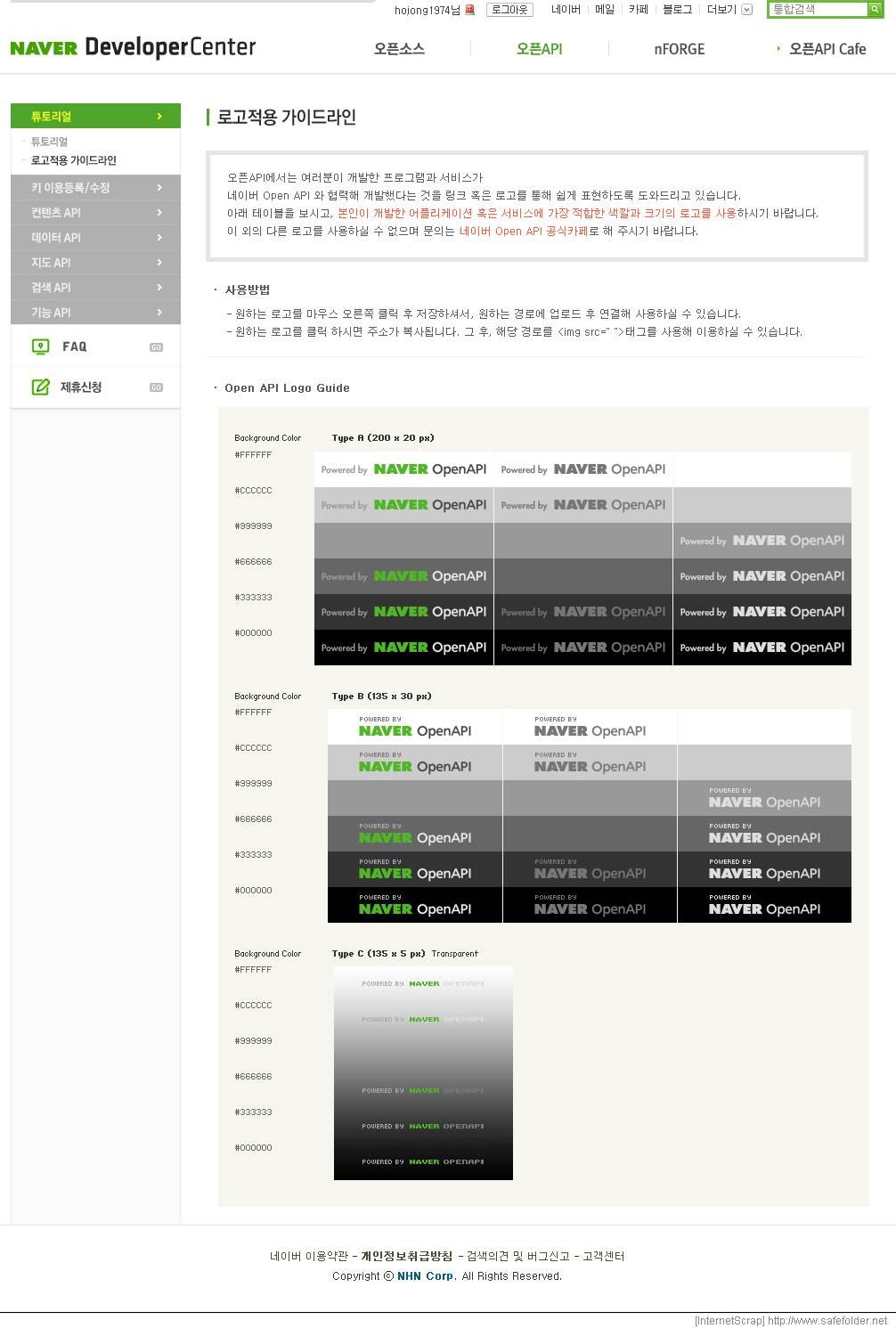Image resolution: width=896 pixels, height=1328 pixels.
Task: Select the 오픈API Cafe menu tab
Action: 827,49
